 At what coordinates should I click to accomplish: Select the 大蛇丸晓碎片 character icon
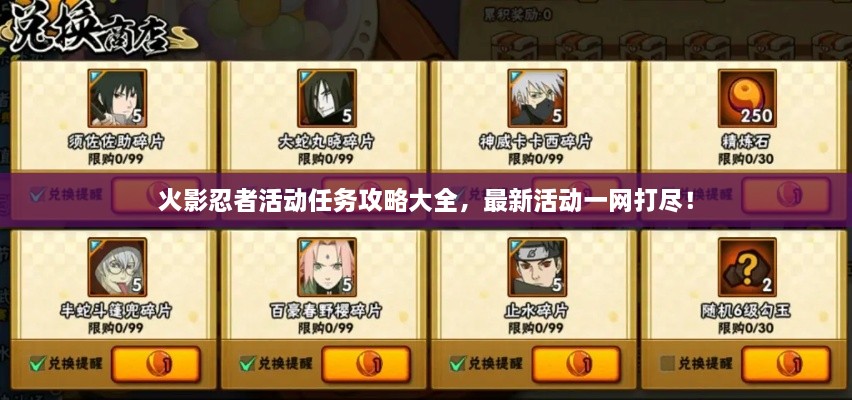click(x=327, y=98)
